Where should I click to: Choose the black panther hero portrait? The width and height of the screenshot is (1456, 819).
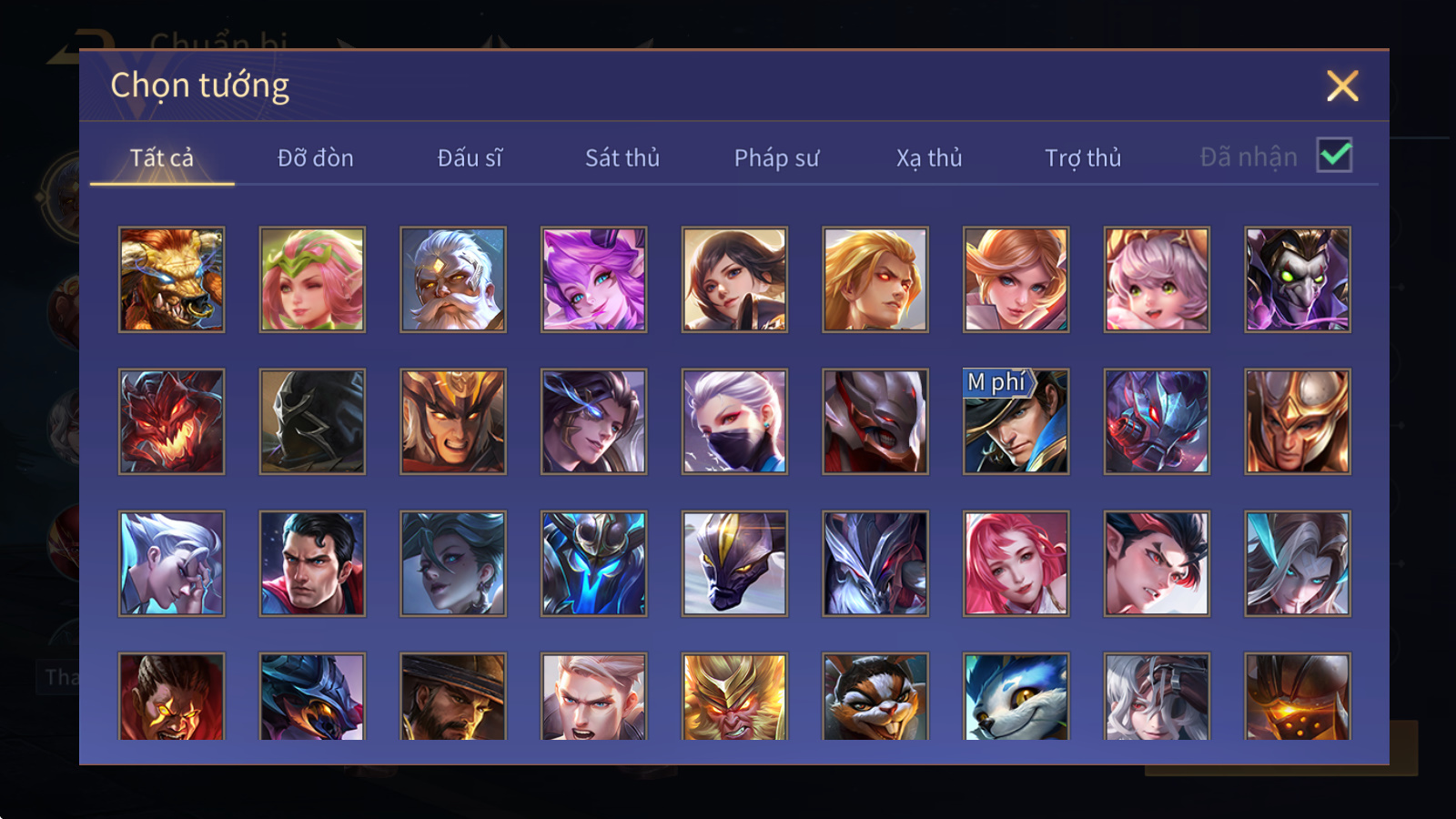[x=734, y=563]
